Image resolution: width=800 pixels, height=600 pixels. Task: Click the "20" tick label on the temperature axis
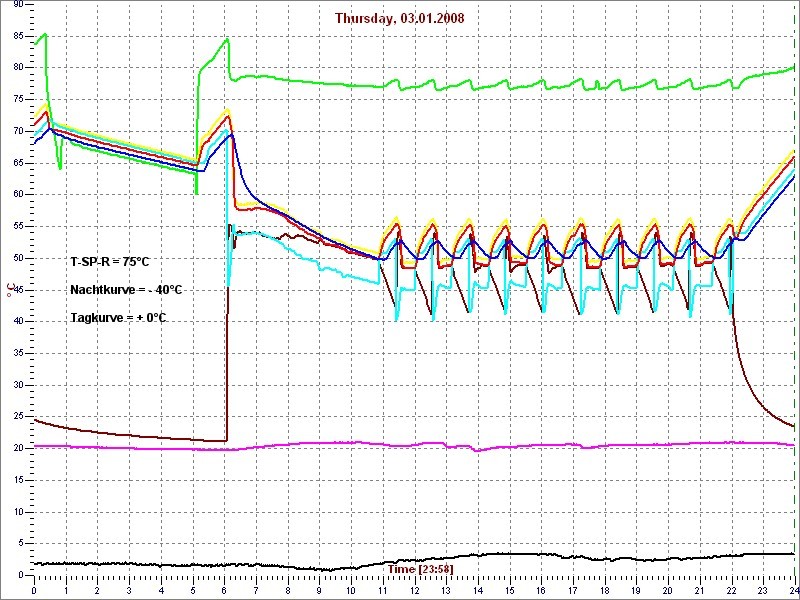18,448
